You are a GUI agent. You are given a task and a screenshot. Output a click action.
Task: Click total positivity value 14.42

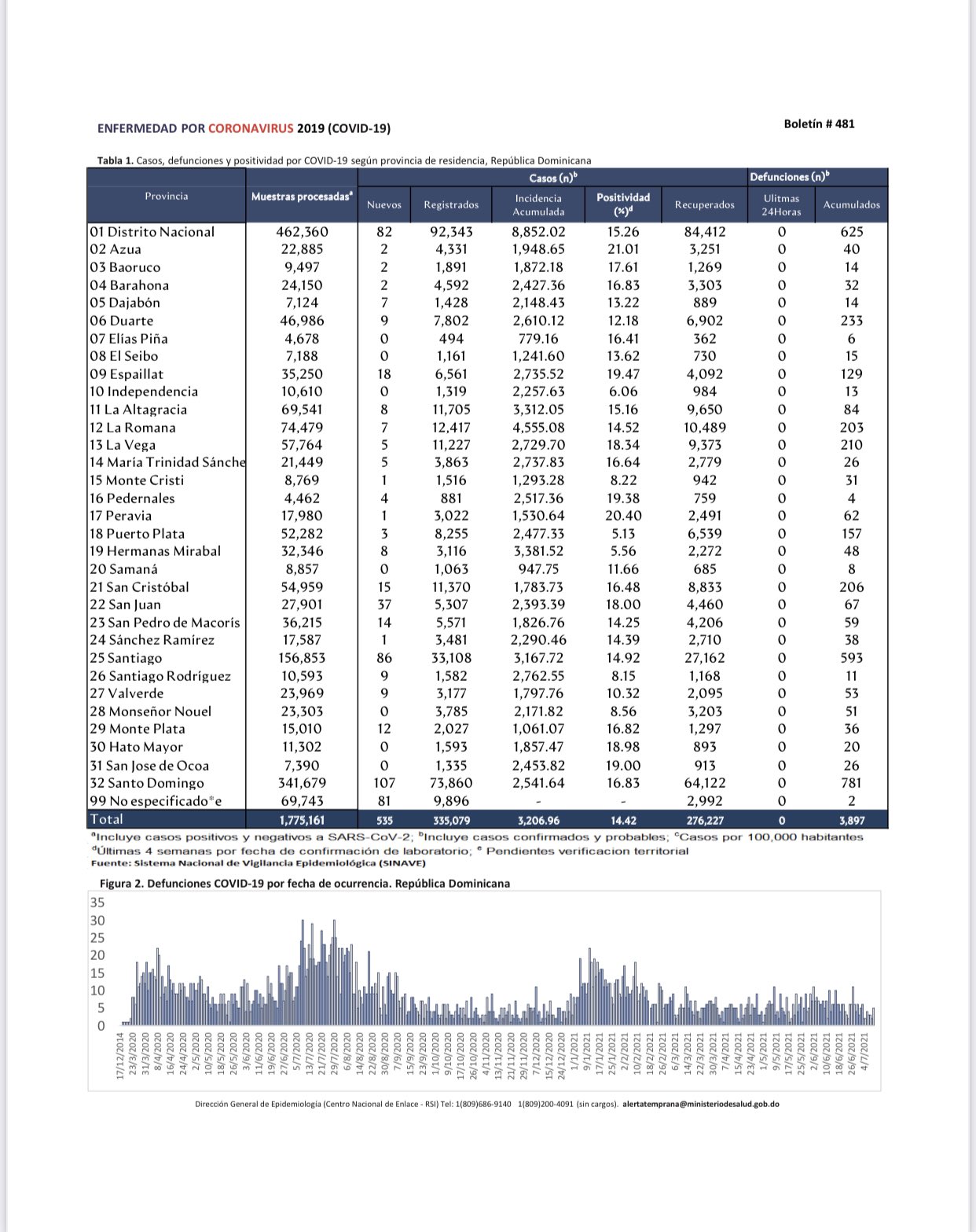click(x=623, y=820)
